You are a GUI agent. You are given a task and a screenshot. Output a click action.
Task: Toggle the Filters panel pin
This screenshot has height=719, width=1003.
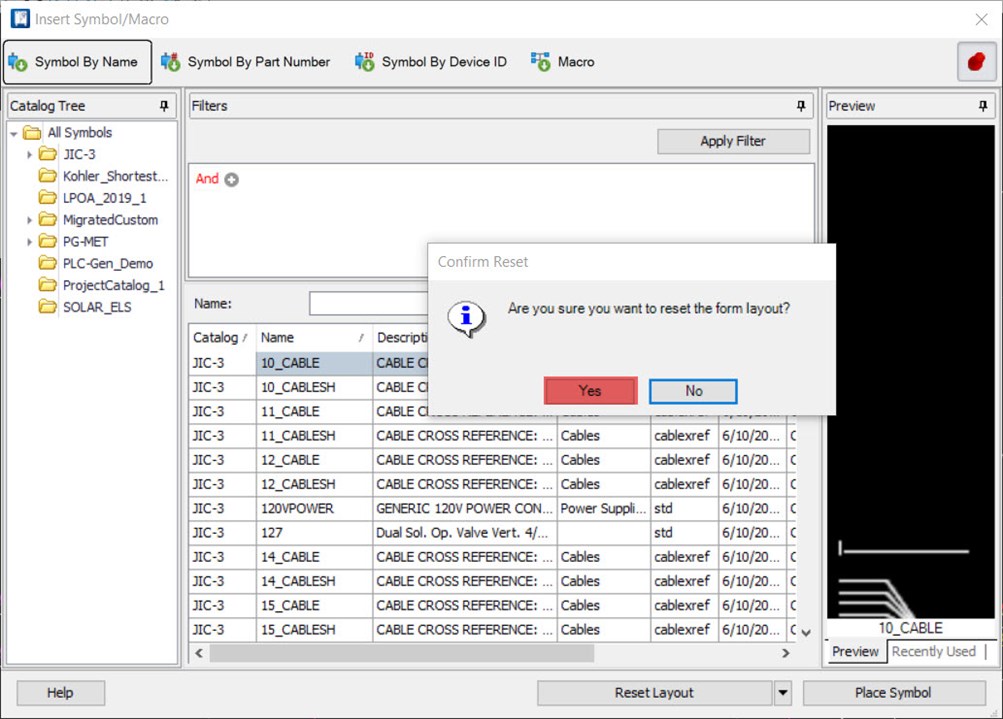tap(799, 105)
